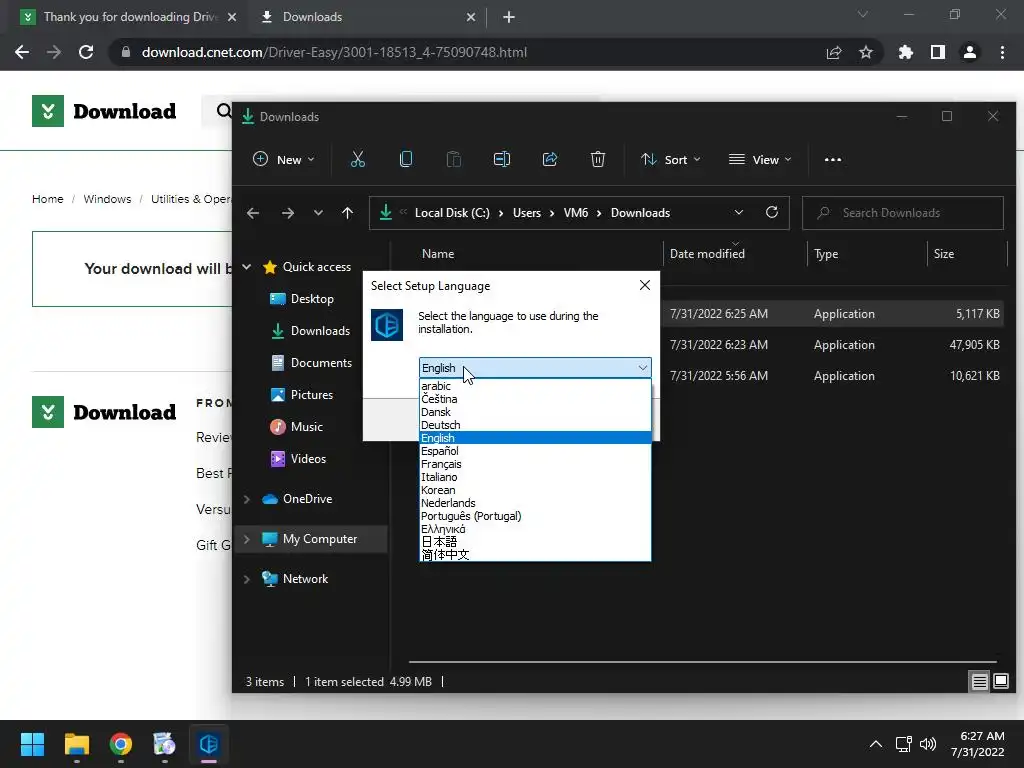Open the See more ellipsis menu
This screenshot has height=768, width=1024.
pos(833,159)
